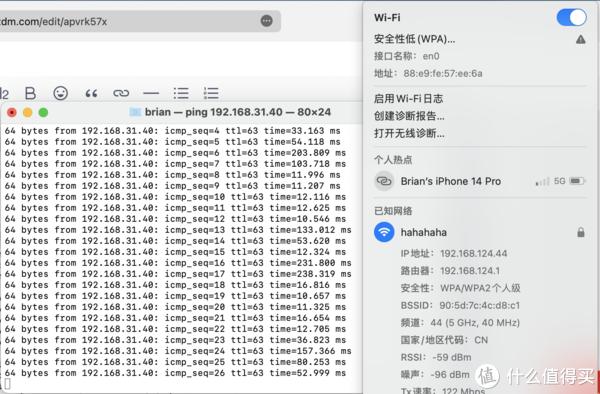This screenshot has height=394, width=600.
Task: Insert hyperlink using the link icon
Action: [121, 93]
